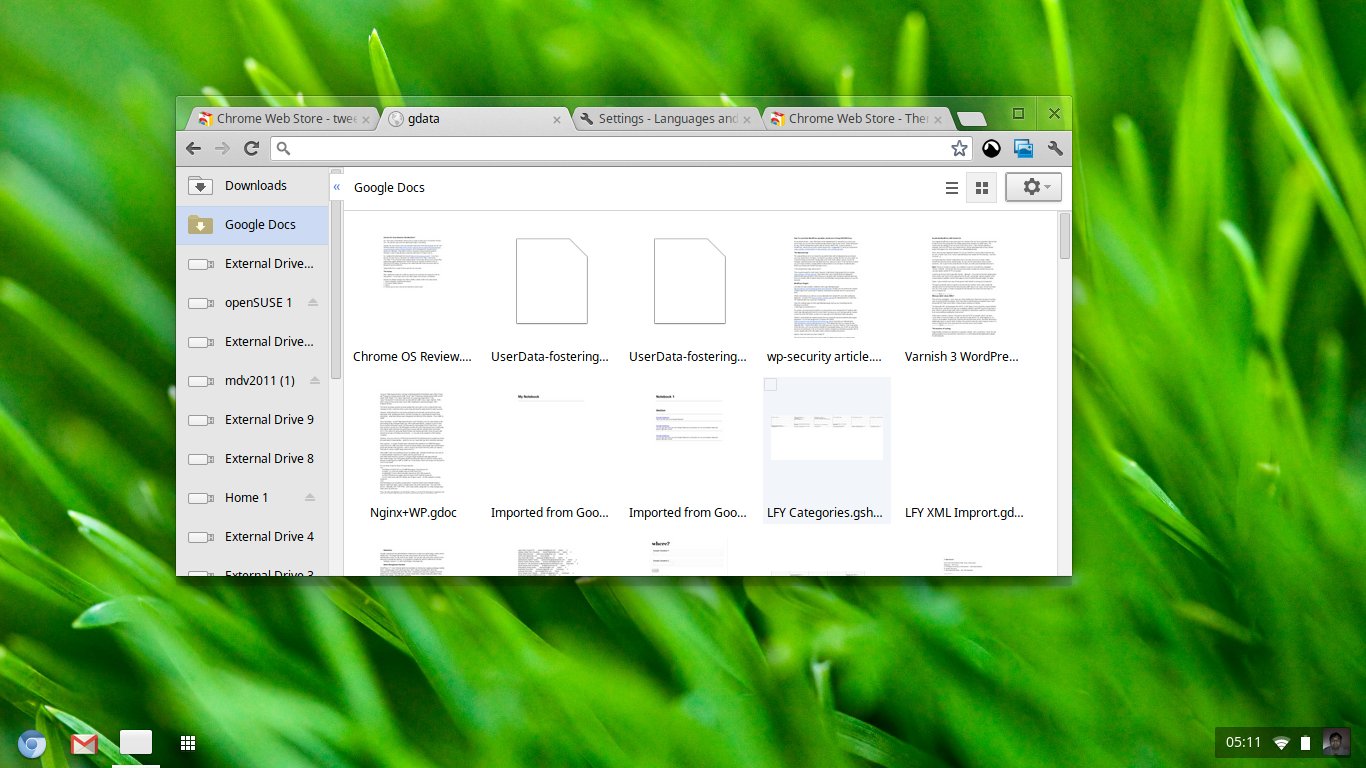The image size is (1366, 768).
Task: Open External Drive 9 in the sidebar
Action: click(x=268, y=419)
